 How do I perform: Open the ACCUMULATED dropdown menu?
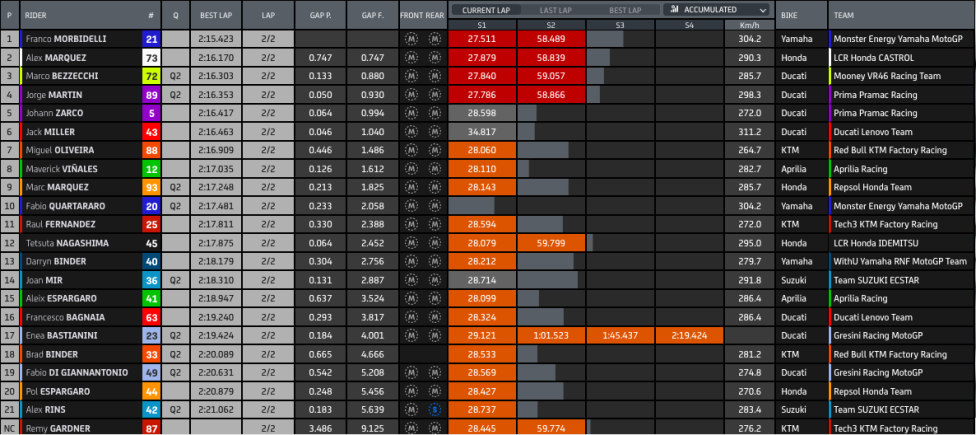pos(716,9)
